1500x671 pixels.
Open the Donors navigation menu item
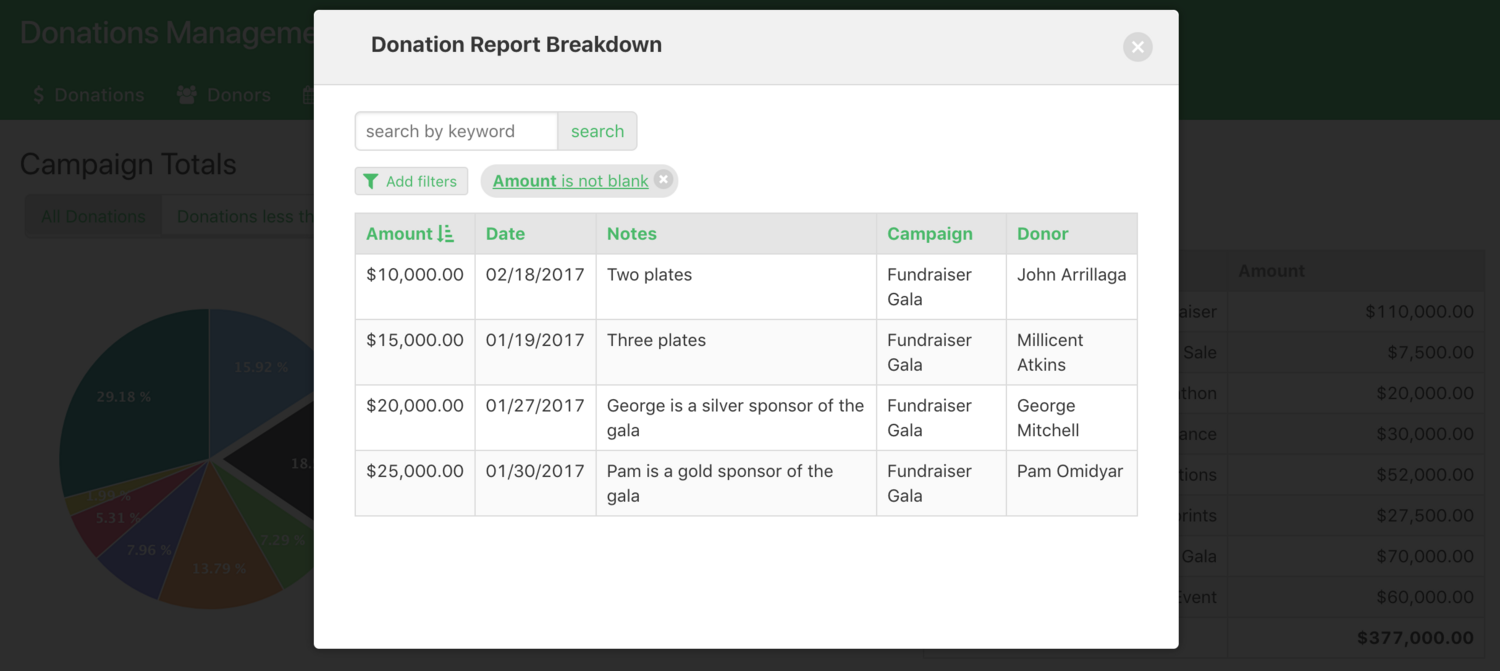(x=238, y=95)
